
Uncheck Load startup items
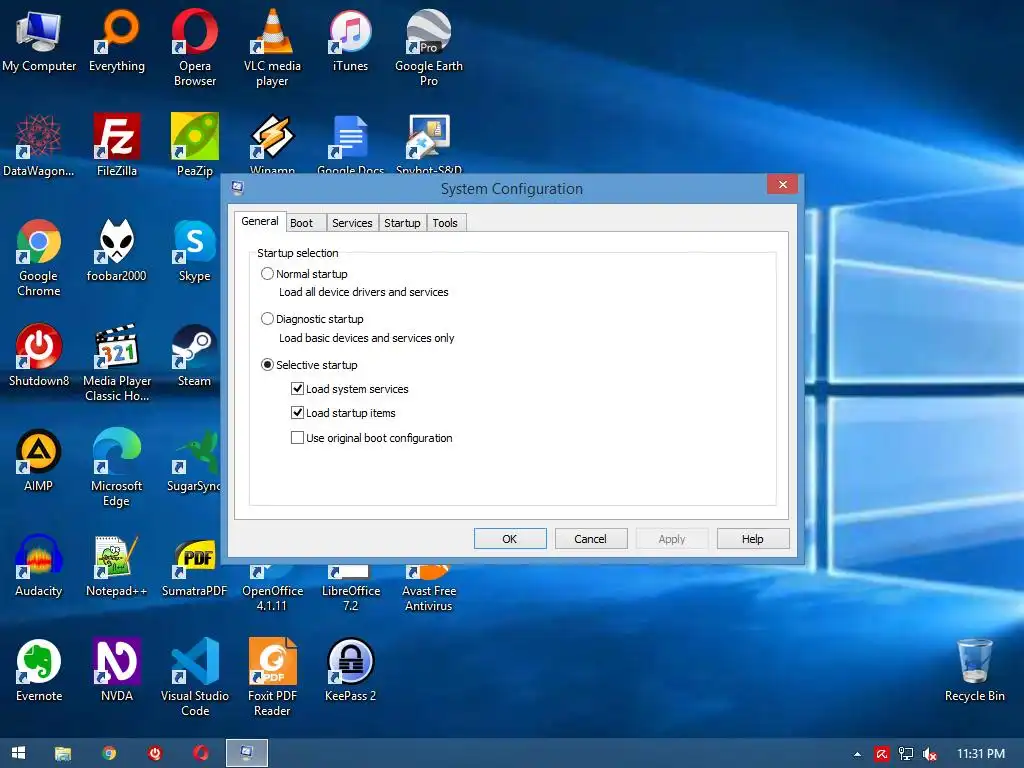click(297, 413)
